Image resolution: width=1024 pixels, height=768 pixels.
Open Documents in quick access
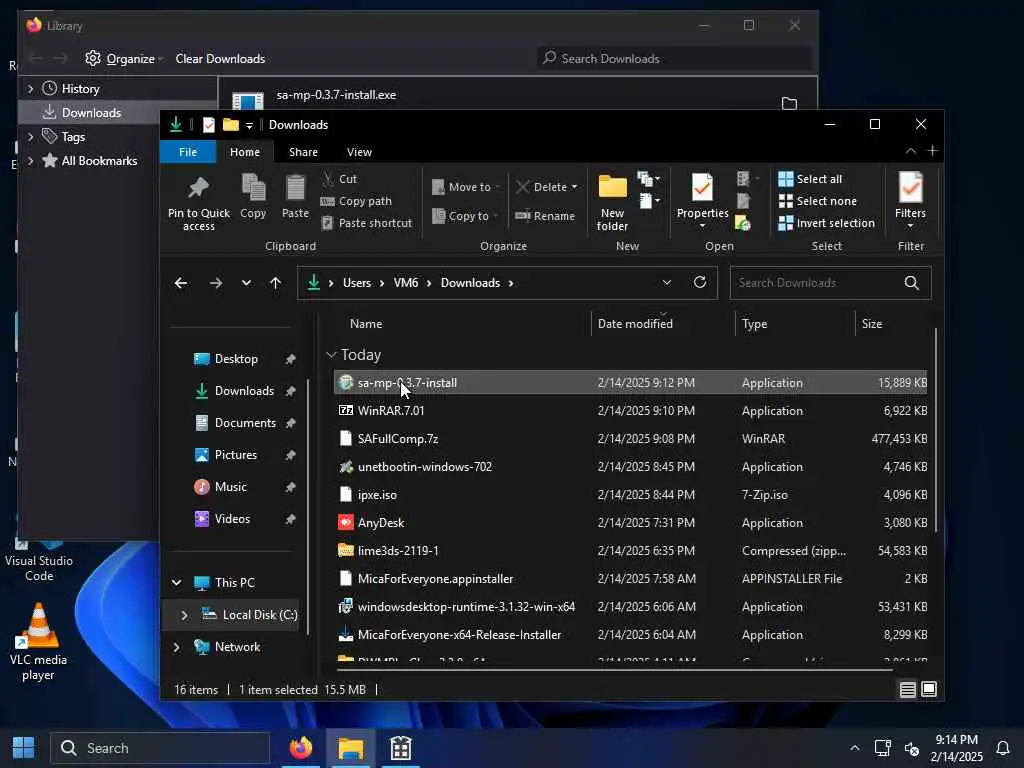point(245,423)
